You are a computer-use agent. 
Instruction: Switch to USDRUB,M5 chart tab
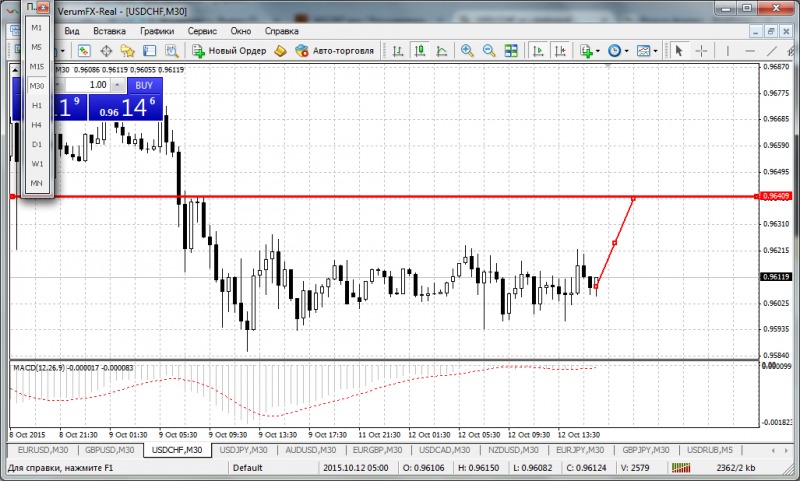tap(710, 450)
